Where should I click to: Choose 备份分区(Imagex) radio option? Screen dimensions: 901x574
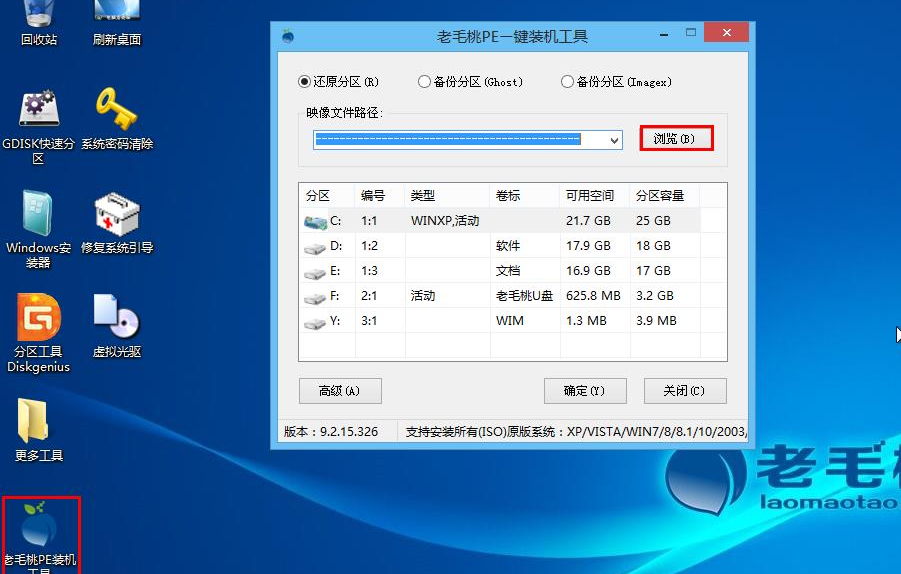coord(617,82)
